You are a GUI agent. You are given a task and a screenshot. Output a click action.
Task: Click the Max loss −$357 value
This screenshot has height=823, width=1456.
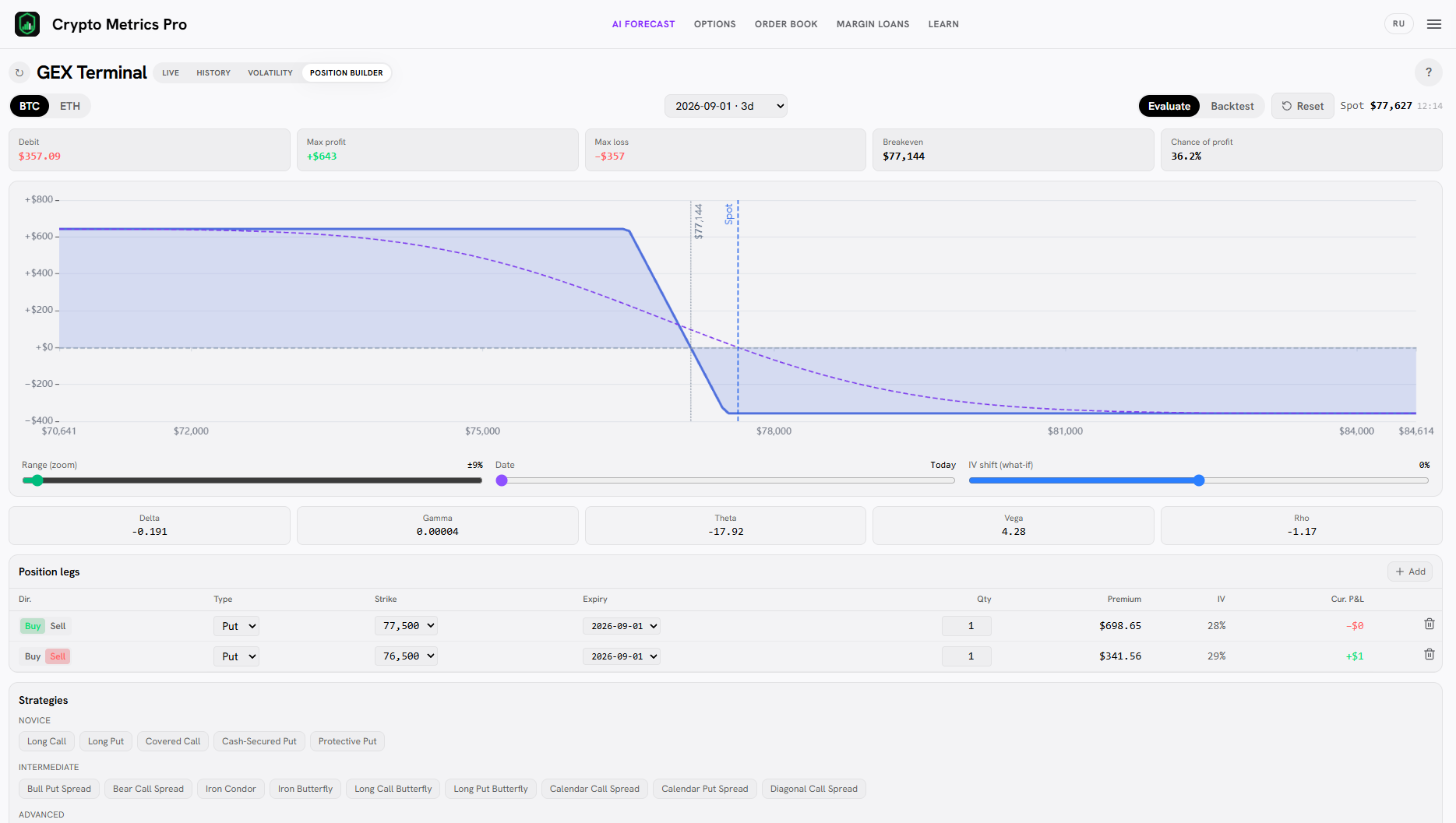pyautogui.click(x=610, y=157)
